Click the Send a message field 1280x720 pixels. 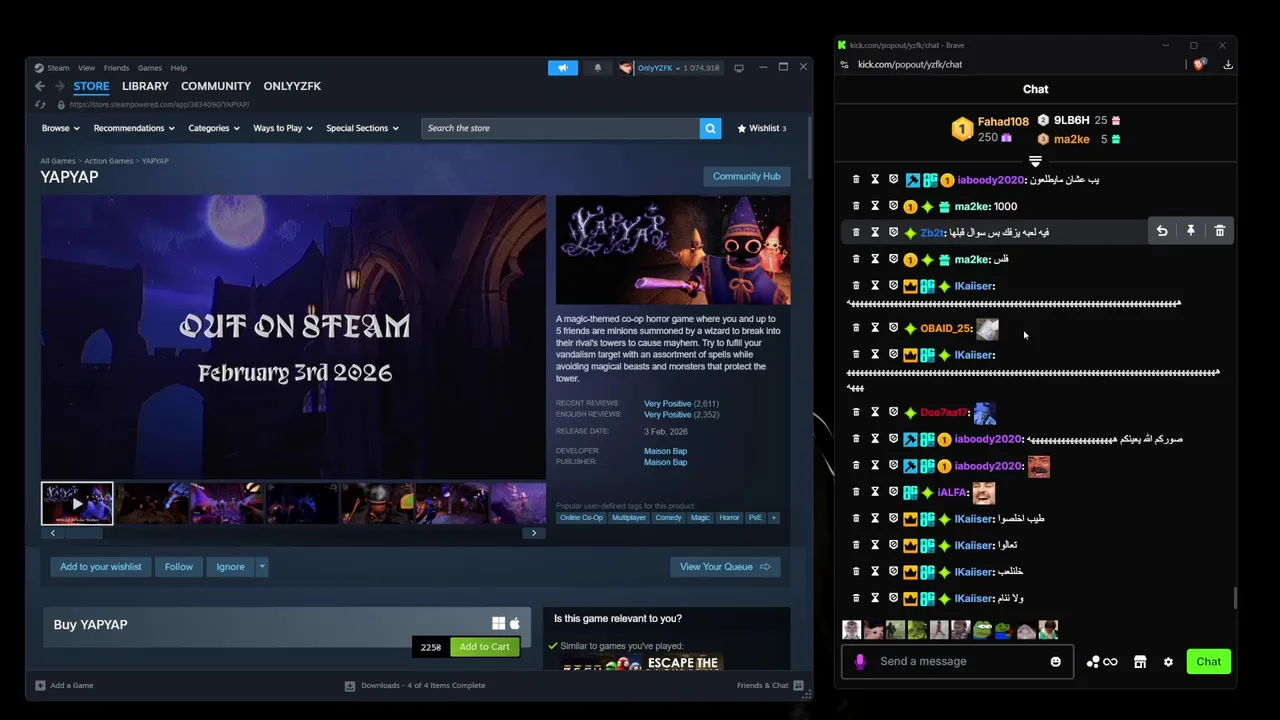[957, 661]
